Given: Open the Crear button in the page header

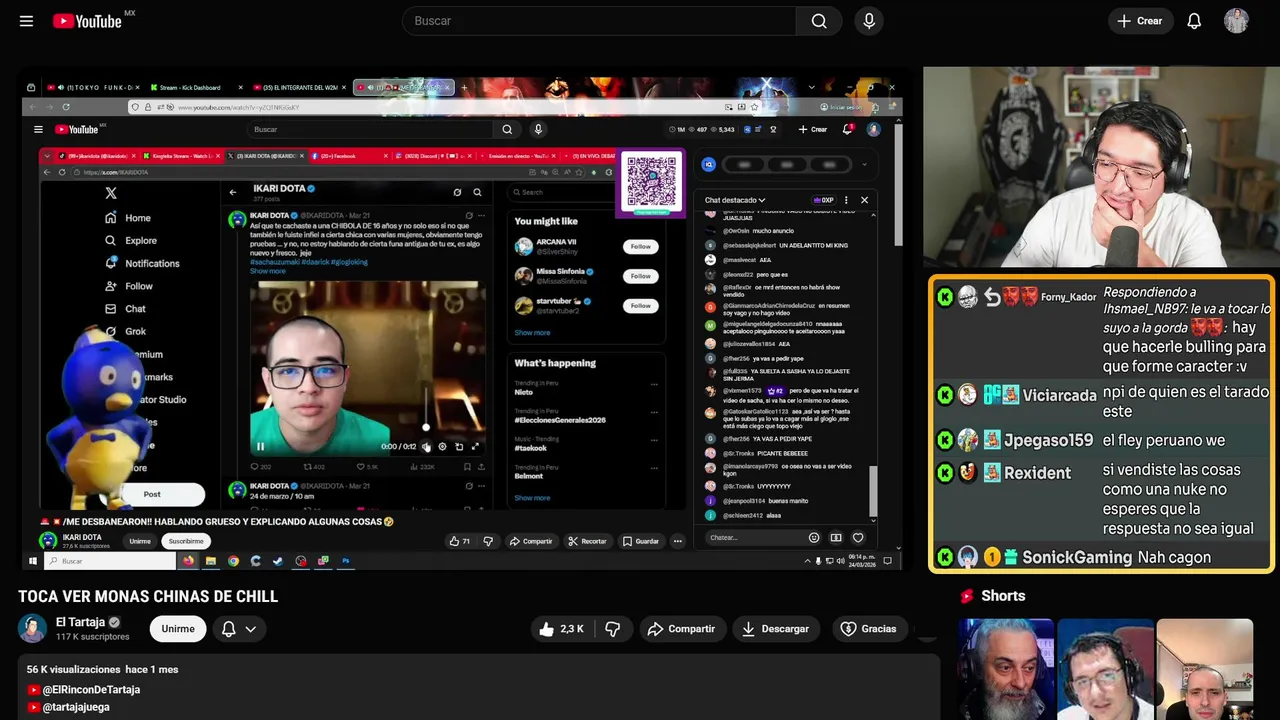Looking at the screenshot, I should 1140,21.
